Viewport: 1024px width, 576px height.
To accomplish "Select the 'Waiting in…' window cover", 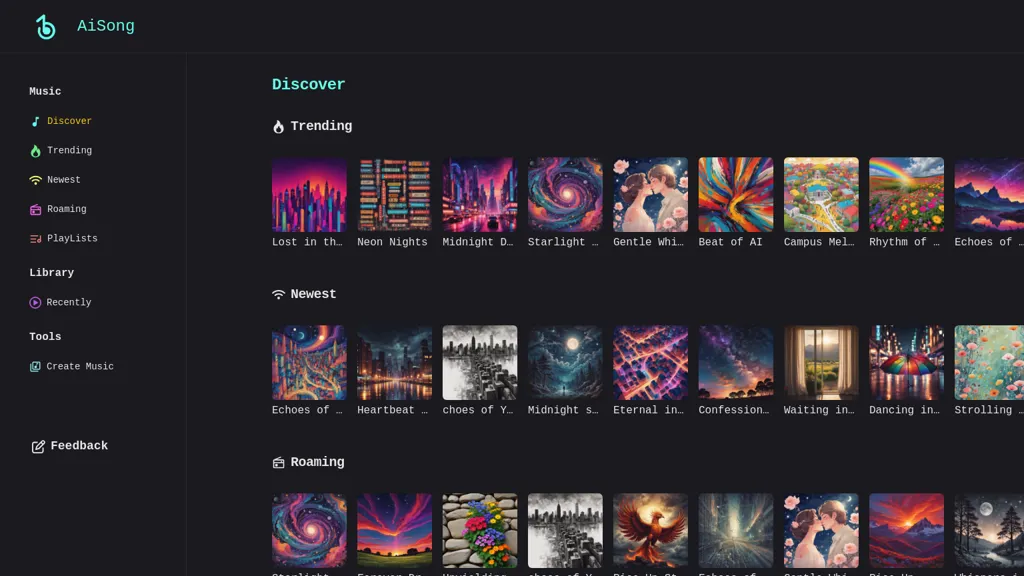I will [x=821, y=362].
